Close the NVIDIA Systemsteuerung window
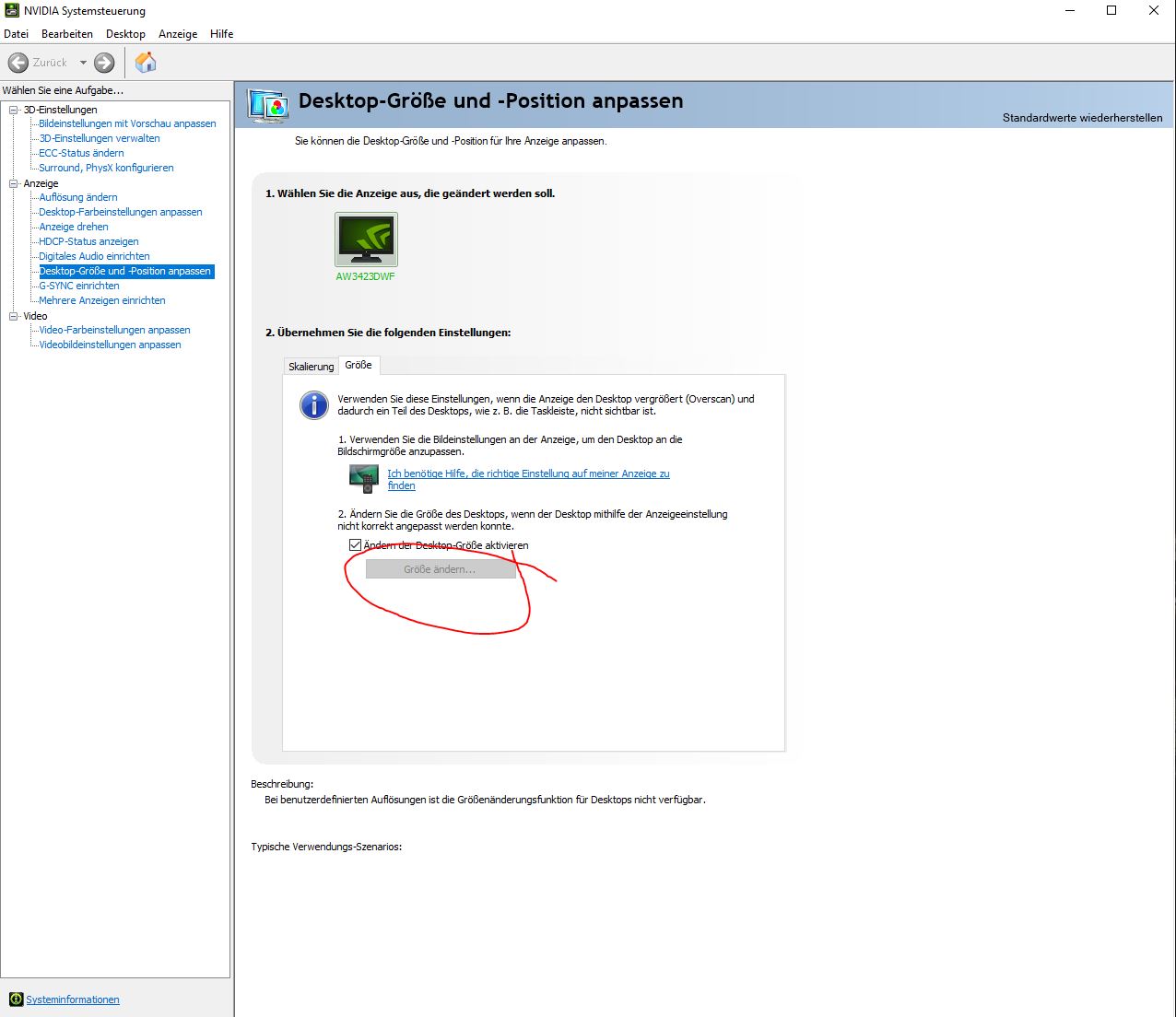 coord(1154,11)
